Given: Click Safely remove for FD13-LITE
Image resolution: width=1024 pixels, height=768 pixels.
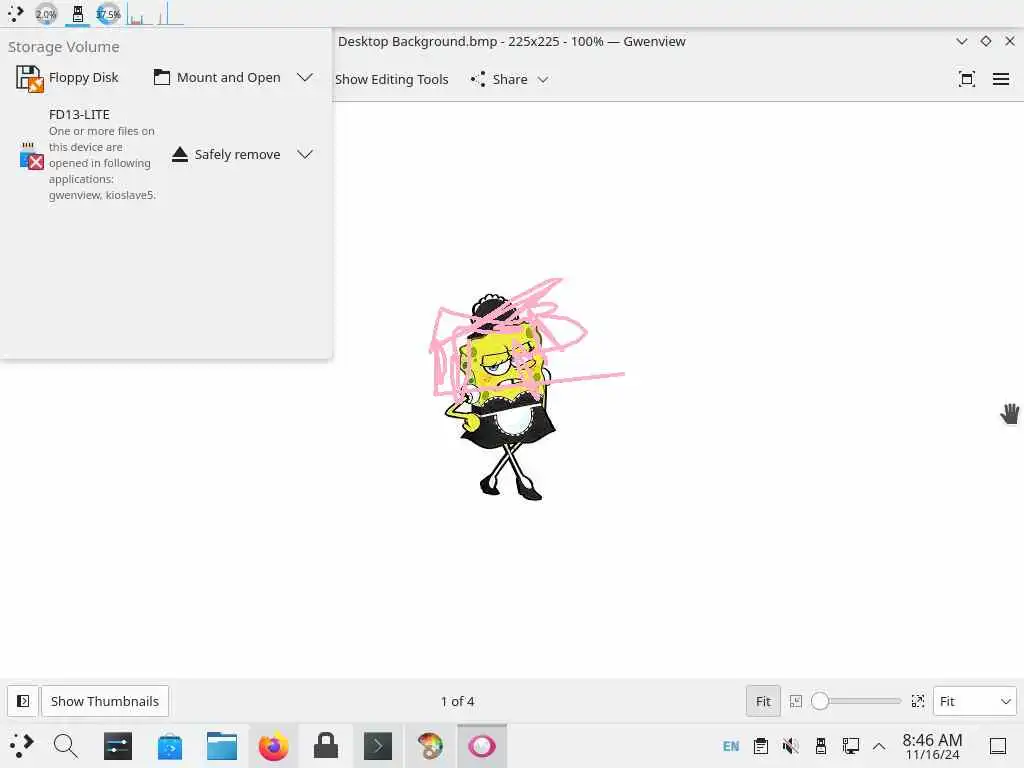Looking at the screenshot, I should (x=226, y=155).
